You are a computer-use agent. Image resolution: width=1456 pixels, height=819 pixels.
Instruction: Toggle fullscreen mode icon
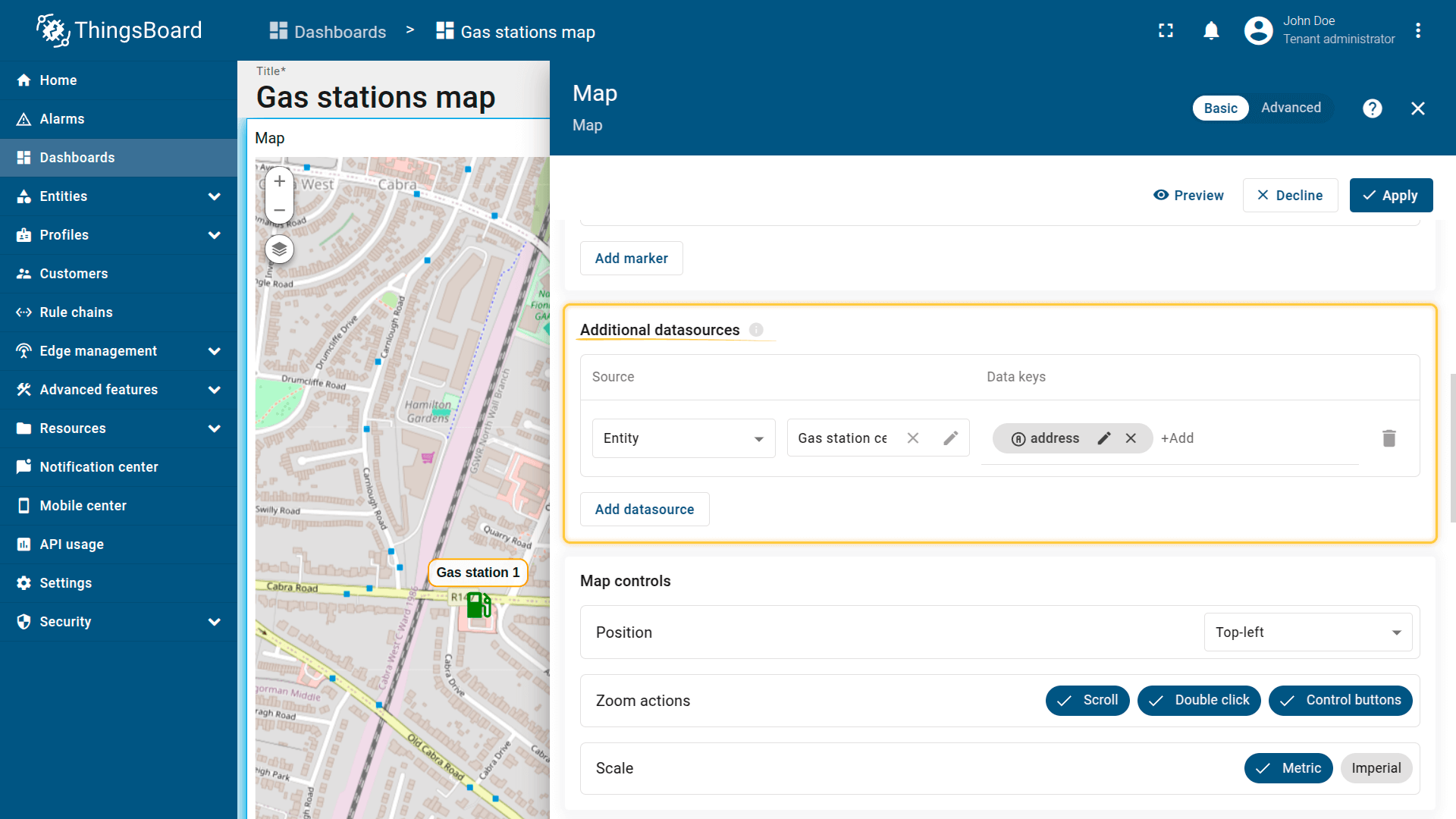(x=1166, y=31)
